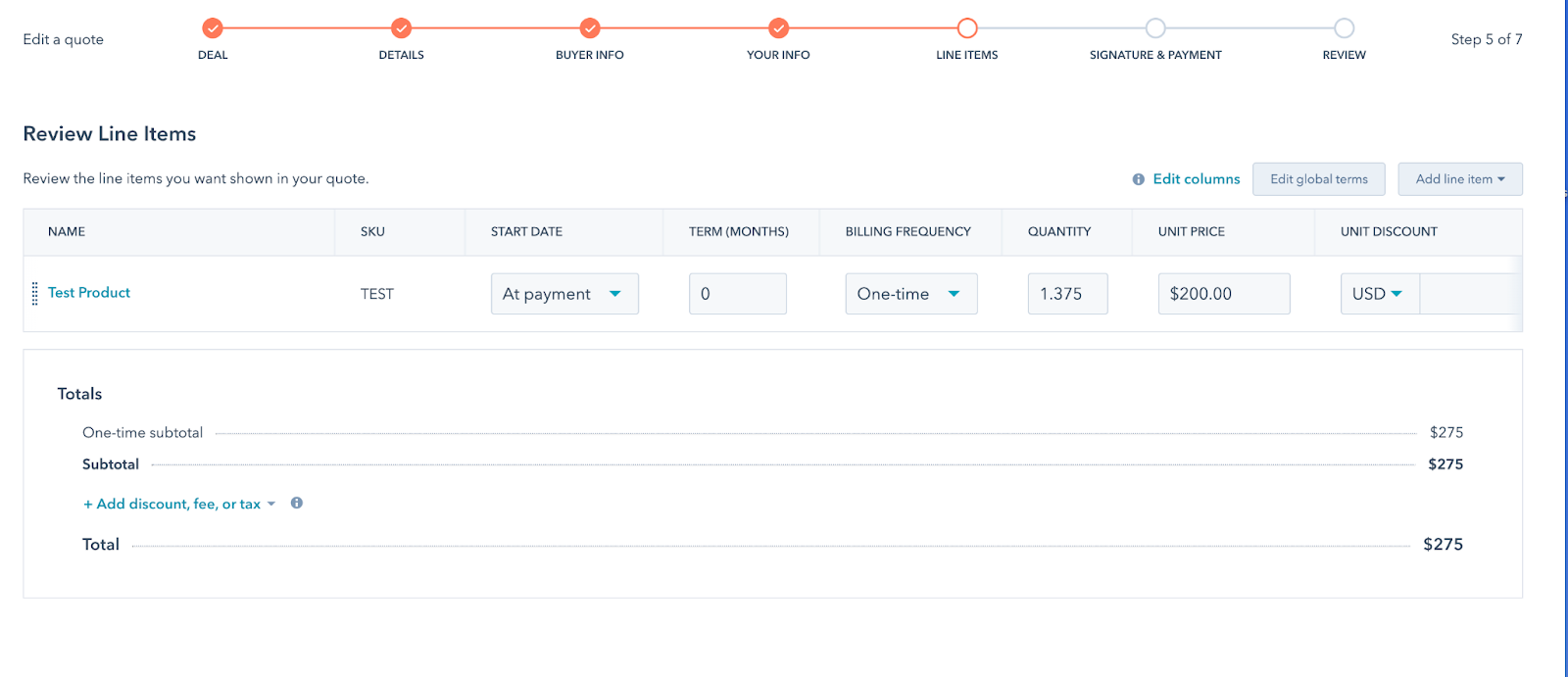
Task: Click the Edit columns link
Action: point(1197,179)
